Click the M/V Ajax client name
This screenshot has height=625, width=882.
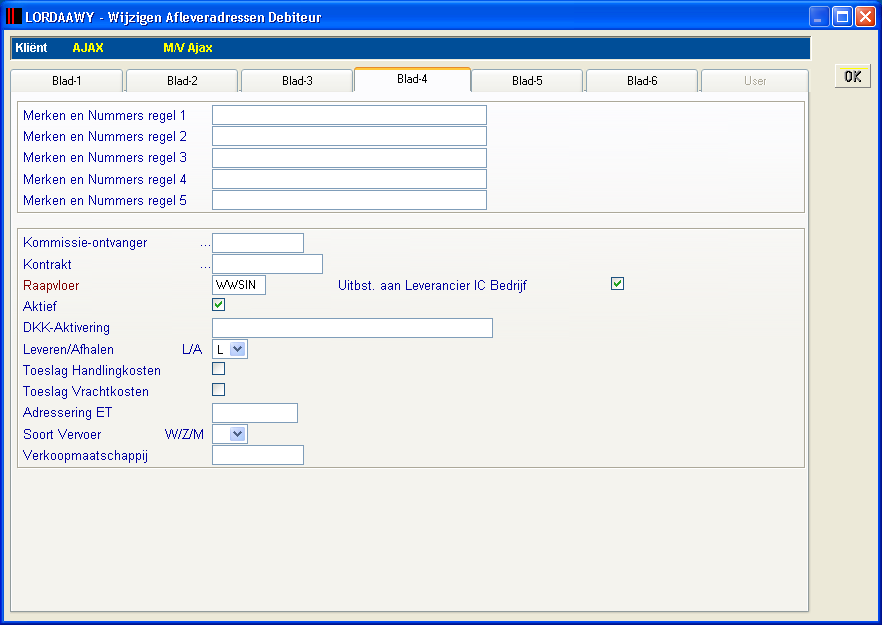[188, 48]
